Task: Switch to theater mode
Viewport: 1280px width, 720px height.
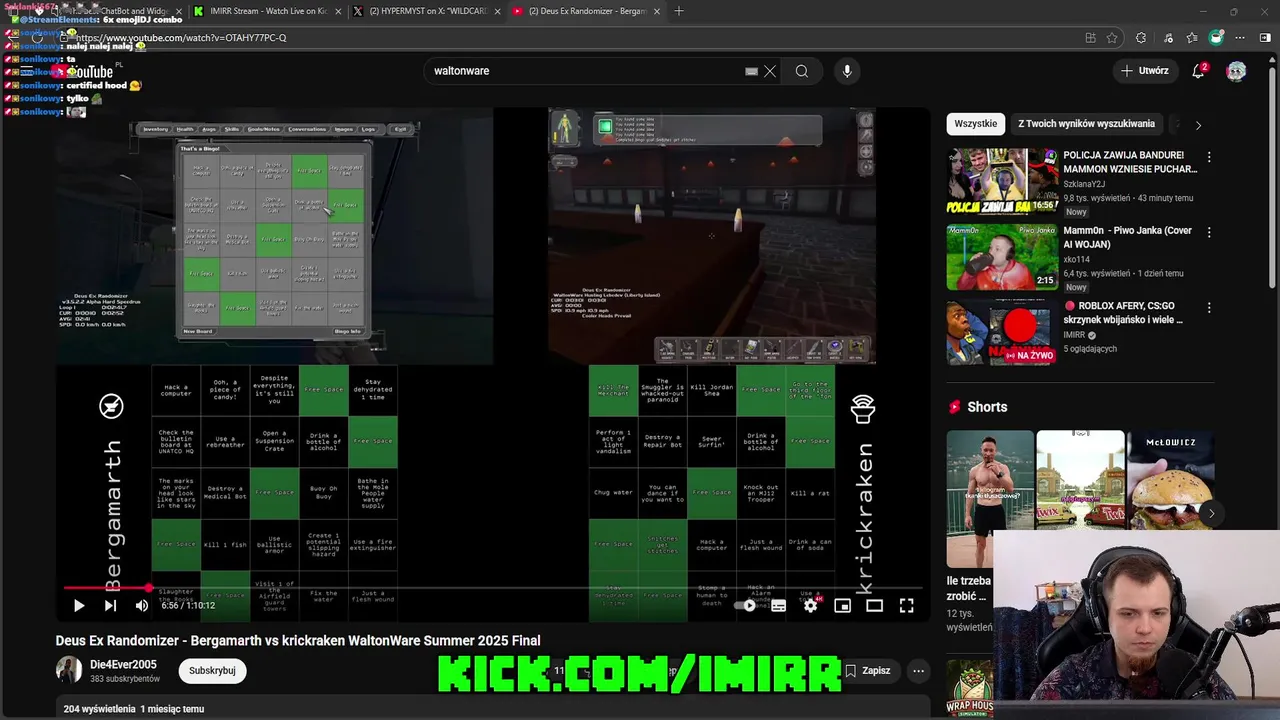Action: pyautogui.click(x=874, y=605)
